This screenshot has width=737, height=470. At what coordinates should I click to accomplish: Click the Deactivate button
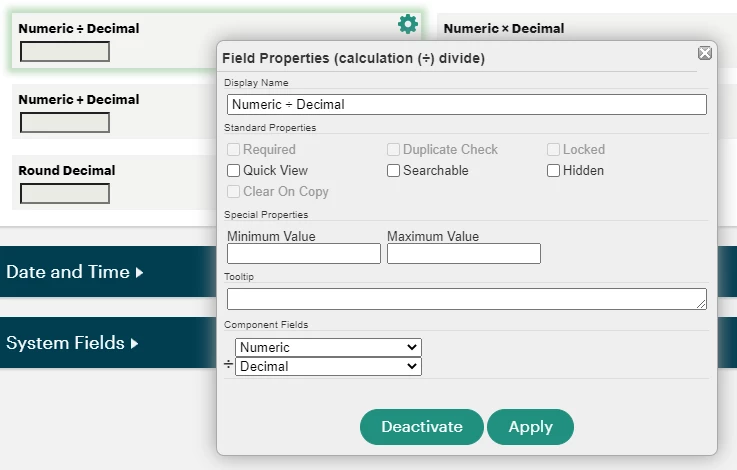click(422, 427)
